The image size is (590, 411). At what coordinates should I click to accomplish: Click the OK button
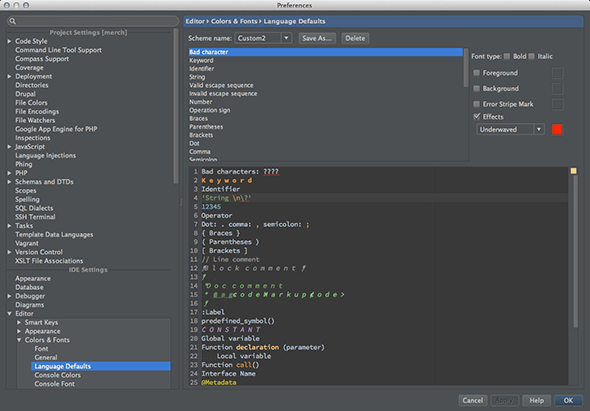point(568,400)
